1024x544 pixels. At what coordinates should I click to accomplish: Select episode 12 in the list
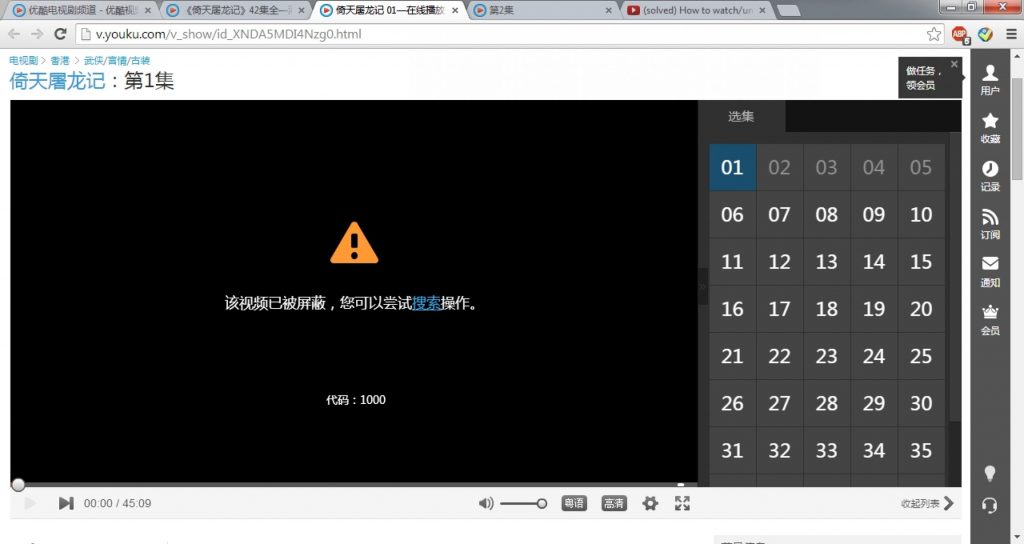tap(779, 262)
